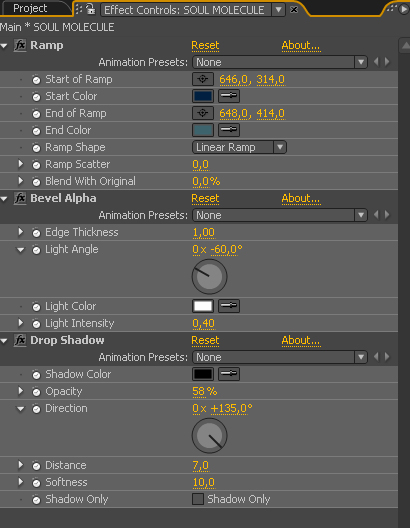Click About link for Ramp effect
Image resolution: width=410 pixels, height=528 pixels.
click(301, 45)
